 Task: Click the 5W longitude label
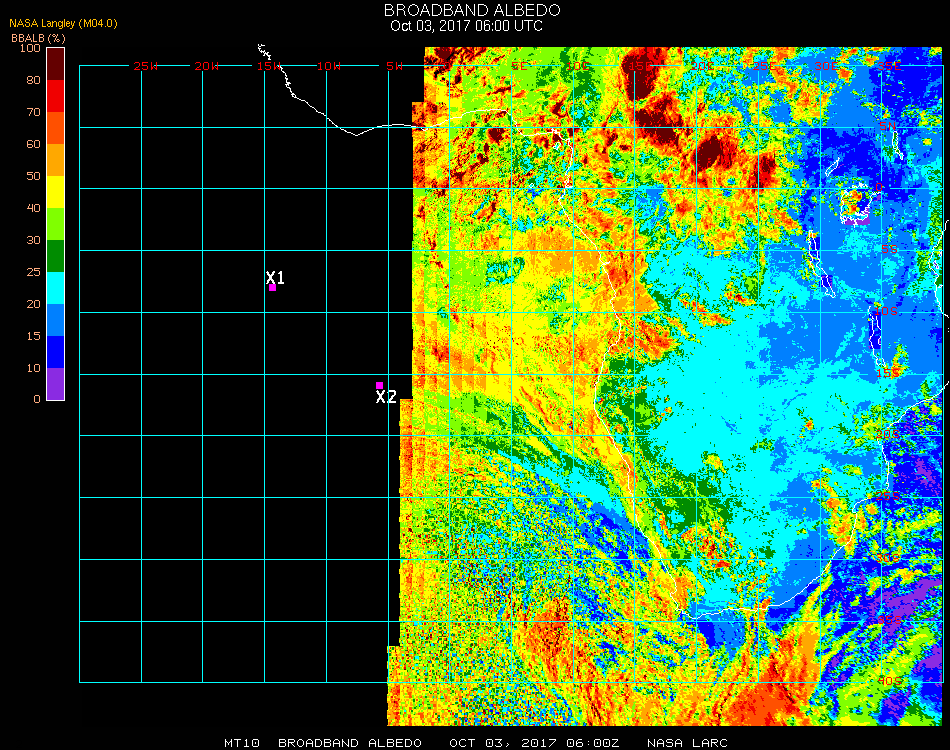pos(394,66)
